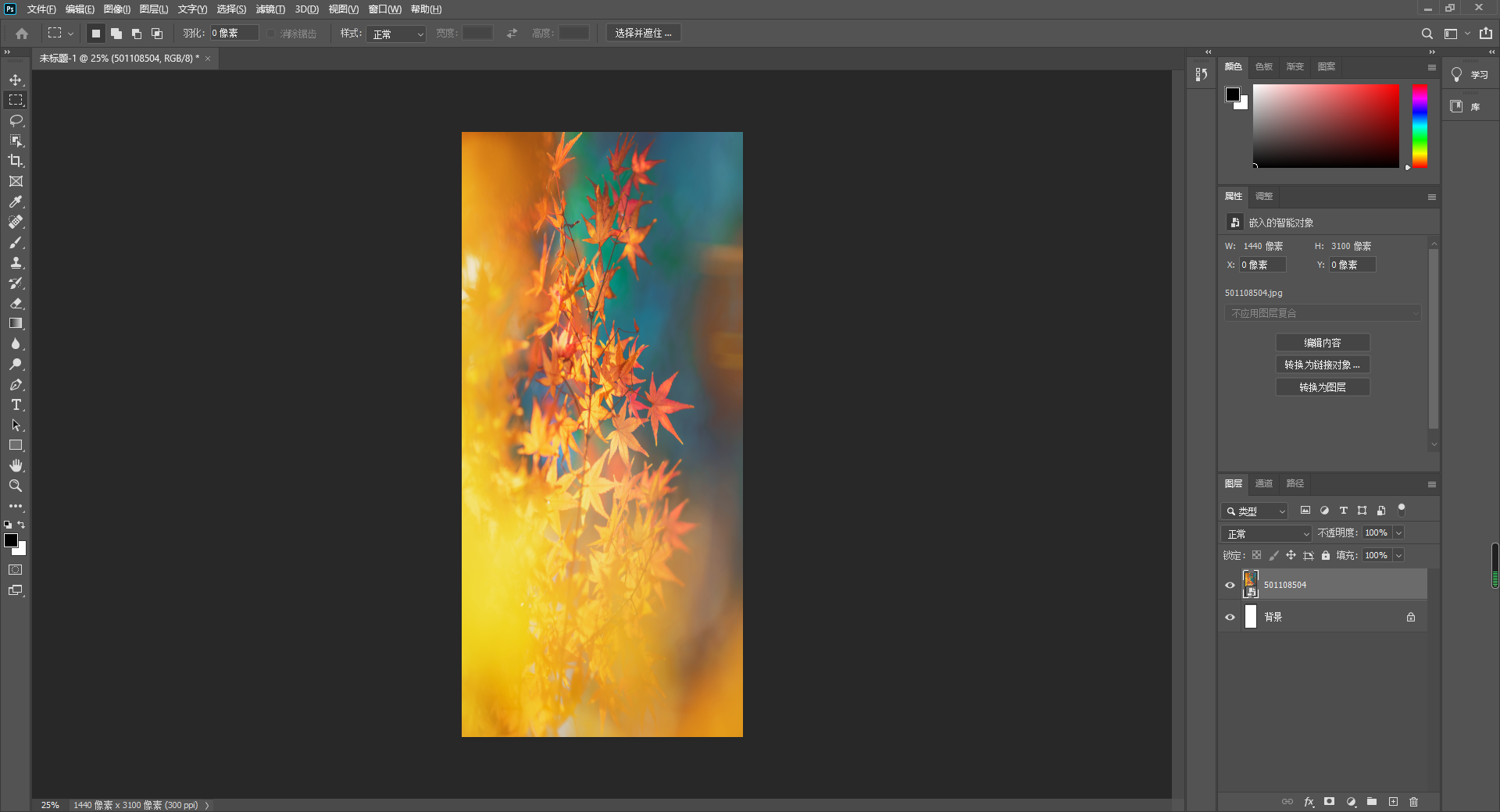Click the Home icon in options bar
The image size is (1500, 812).
point(22,34)
